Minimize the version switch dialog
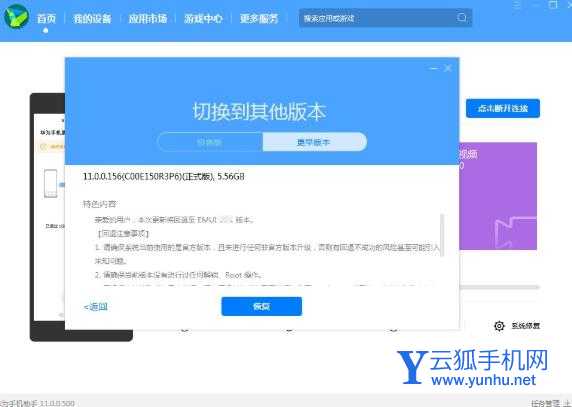This screenshot has height=407, width=572. pos(434,68)
